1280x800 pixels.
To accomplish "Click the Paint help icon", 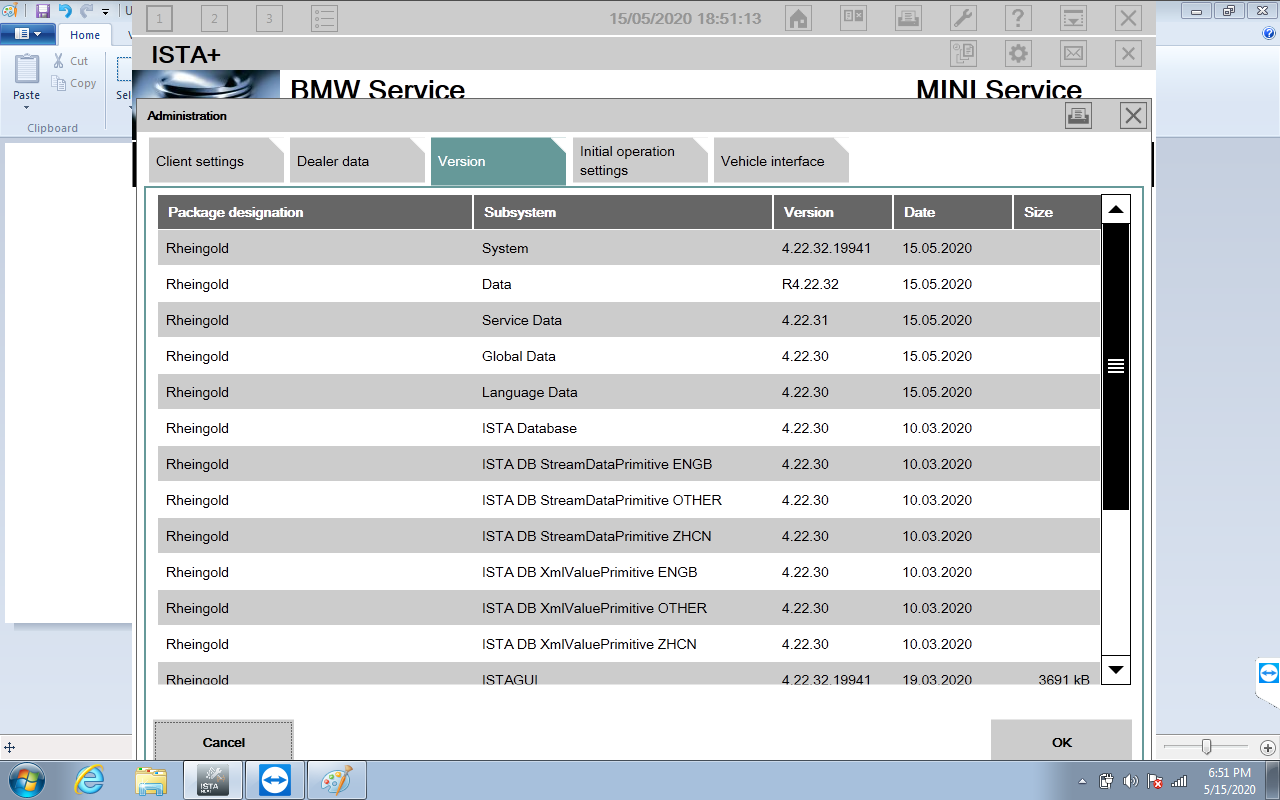I will click(1269, 34).
